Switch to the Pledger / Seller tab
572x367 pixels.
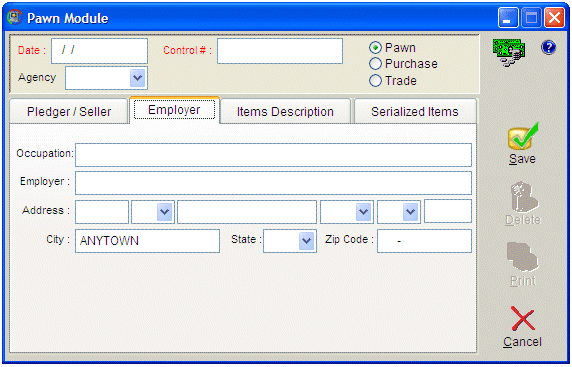coord(69,111)
